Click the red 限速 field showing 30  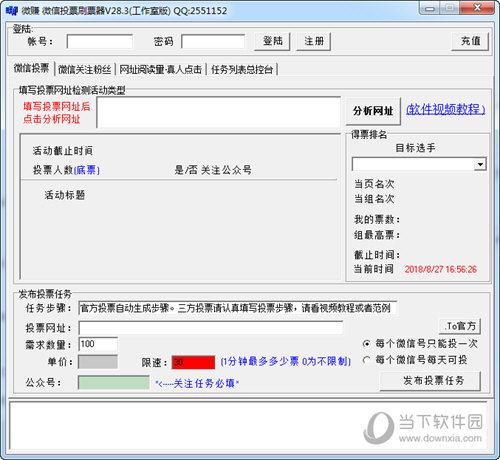(x=193, y=362)
